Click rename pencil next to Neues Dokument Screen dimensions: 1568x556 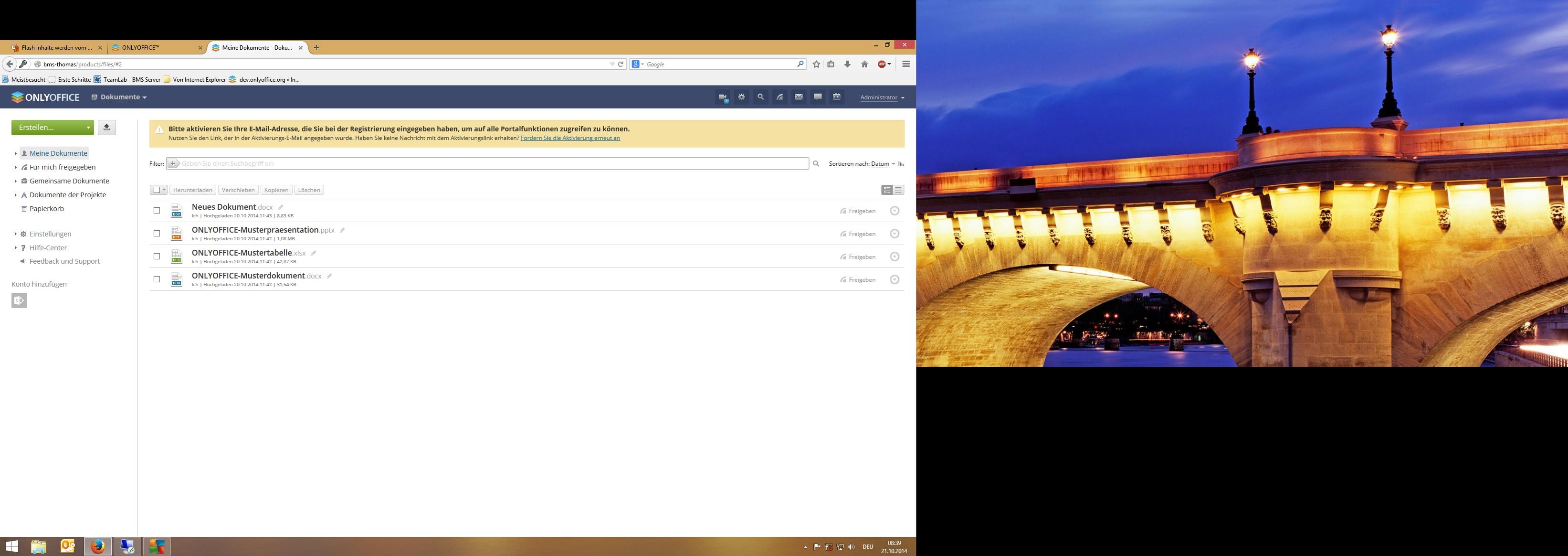point(281,208)
